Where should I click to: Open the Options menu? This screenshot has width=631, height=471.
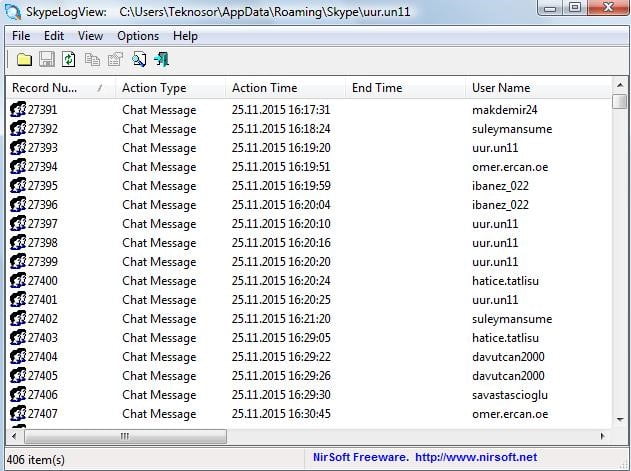(138, 36)
